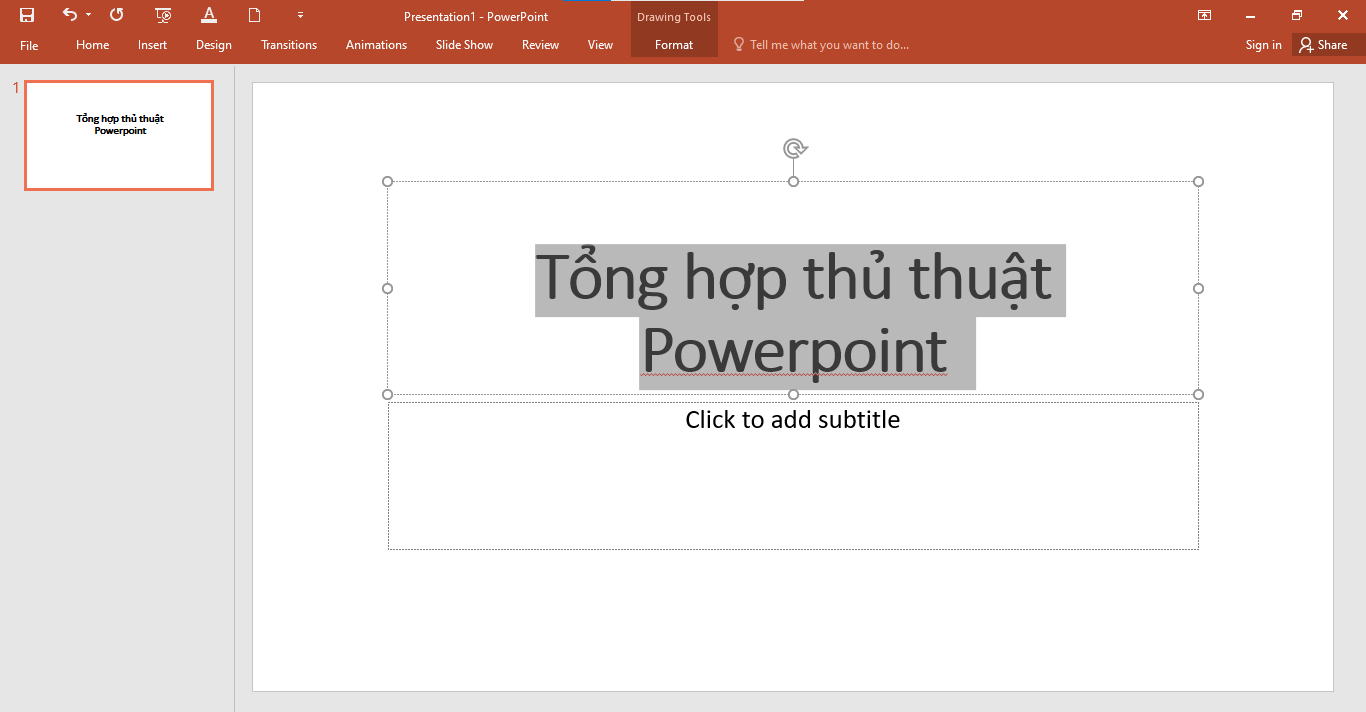Viewport: 1366px width, 712px height.
Task: Minimize the PowerPoint window
Action: [x=1251, y=15]
